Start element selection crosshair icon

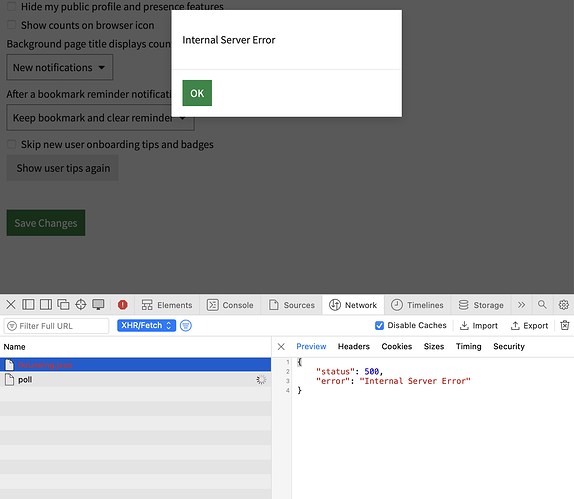pos(81,305)
